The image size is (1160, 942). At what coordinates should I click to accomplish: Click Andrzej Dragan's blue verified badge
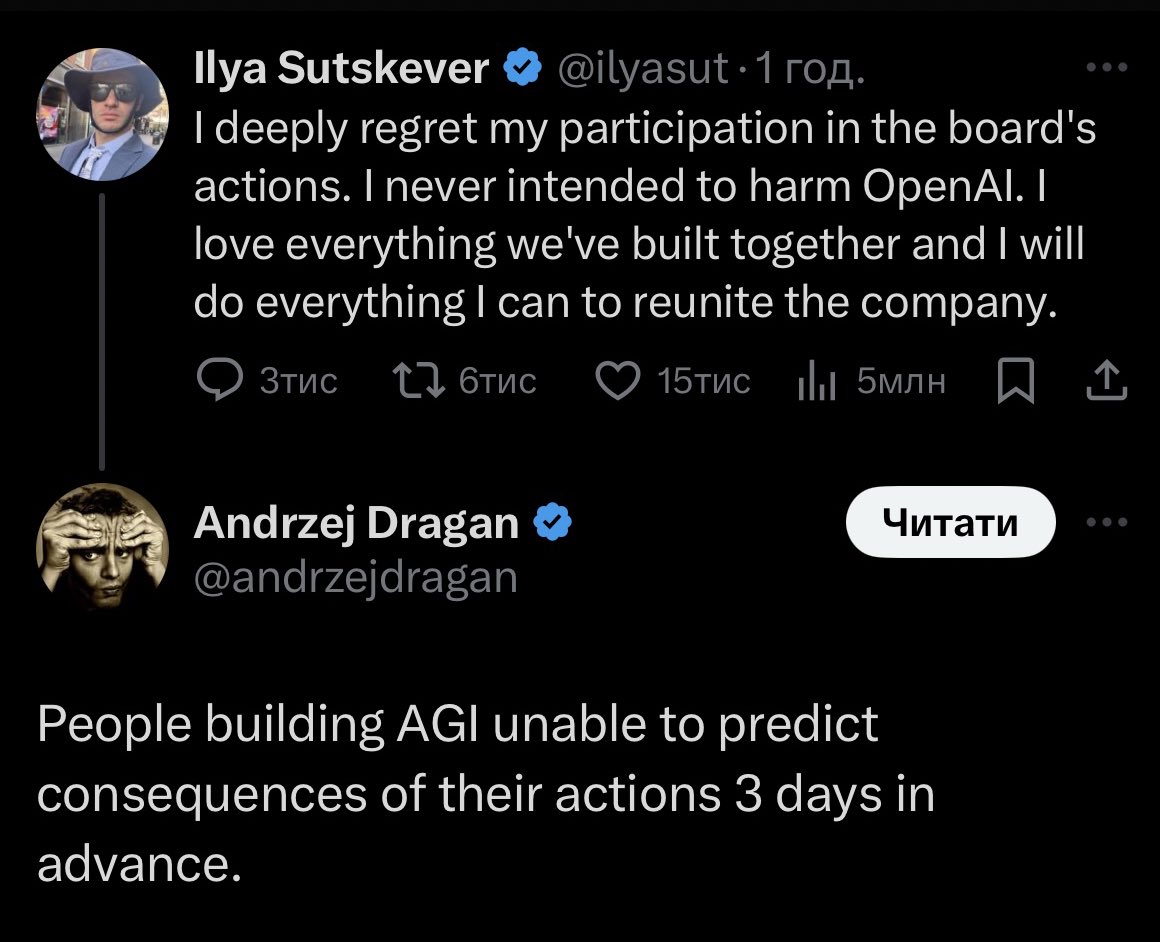click(x=553, y=522)
